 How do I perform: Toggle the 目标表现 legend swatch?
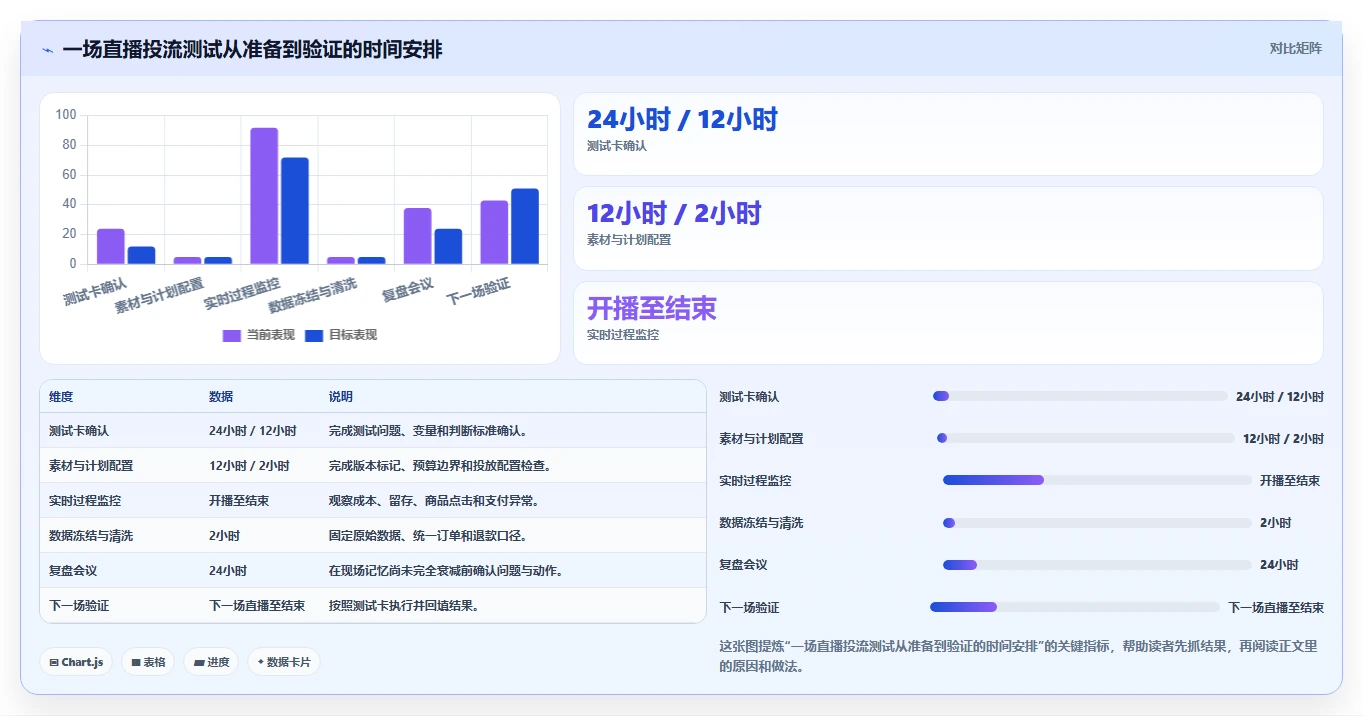[314, 336]
